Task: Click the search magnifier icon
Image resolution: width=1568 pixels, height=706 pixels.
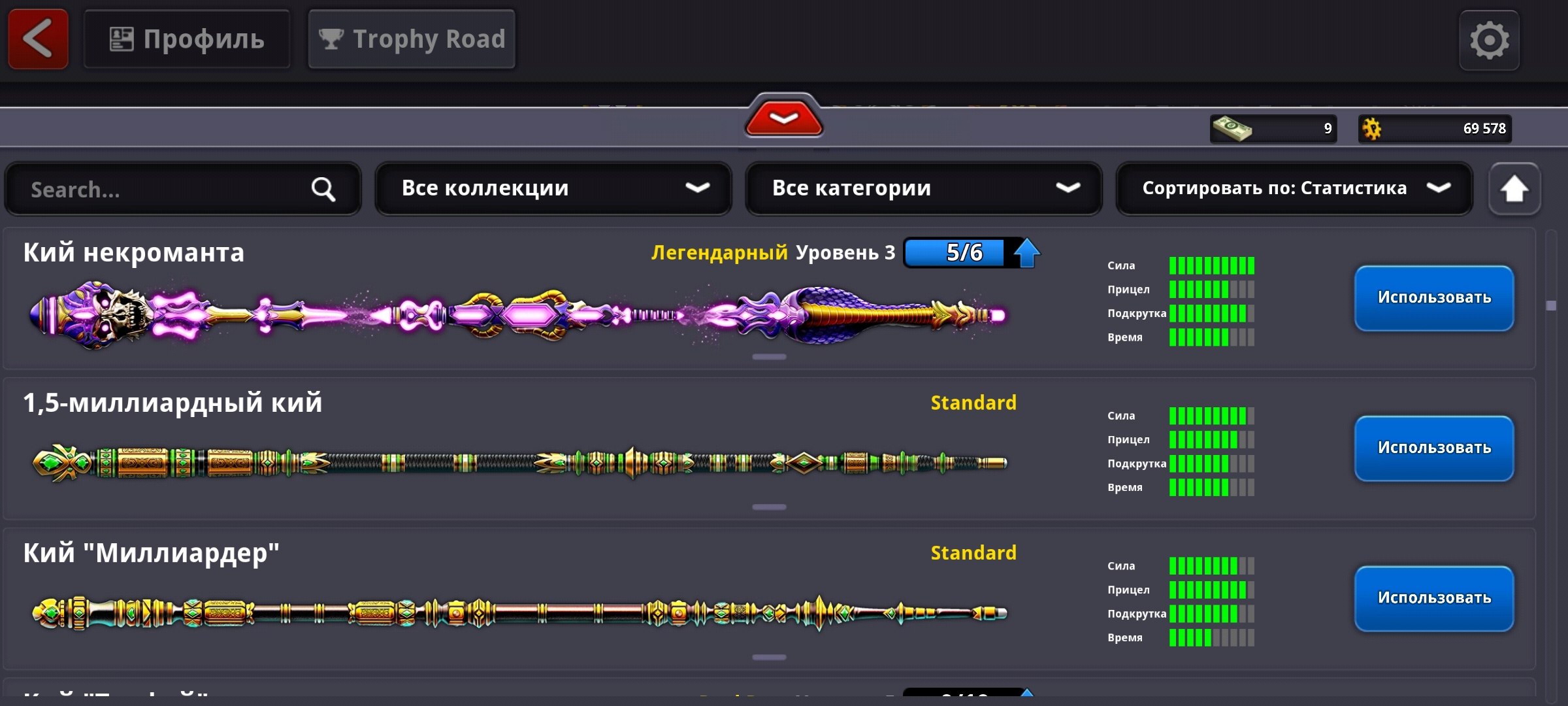Action: 323,190
